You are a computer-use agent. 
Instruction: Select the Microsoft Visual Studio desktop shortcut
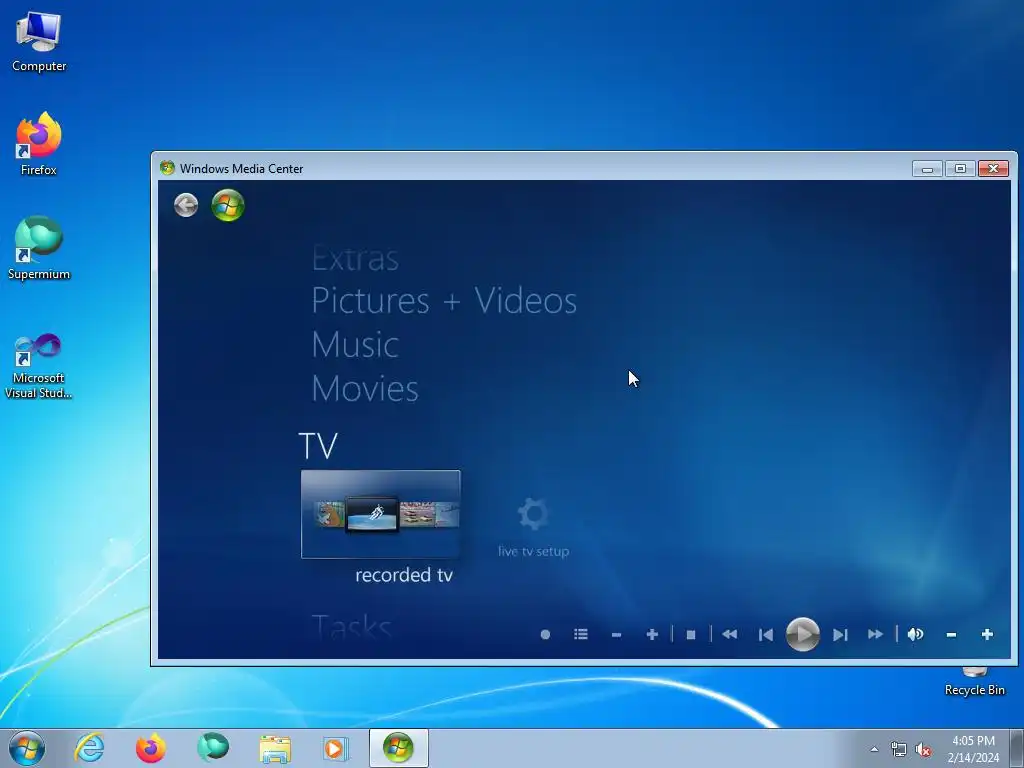click(x=39, y=366)
